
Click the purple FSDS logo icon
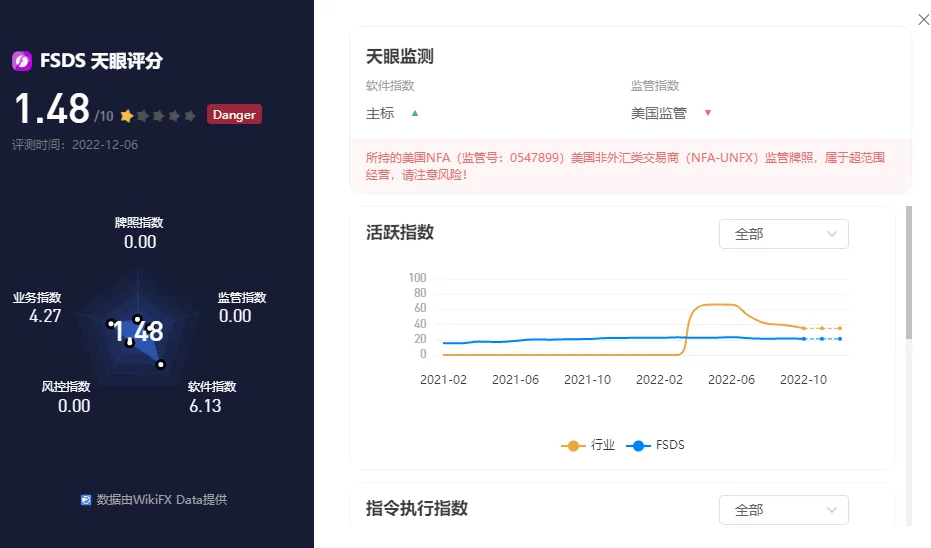(x=22, y=61)
